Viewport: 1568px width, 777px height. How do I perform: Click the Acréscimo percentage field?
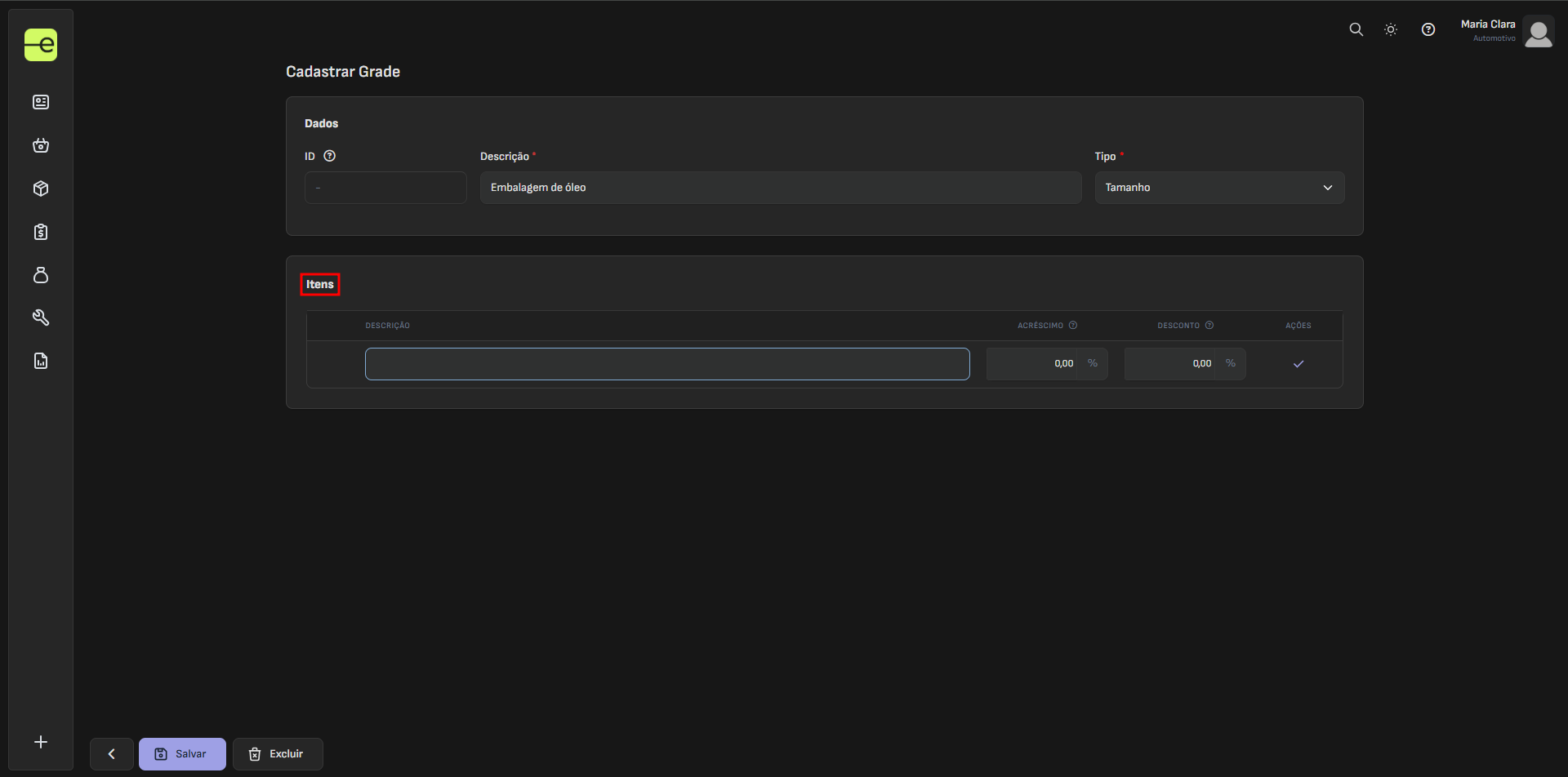(1033, 364)
